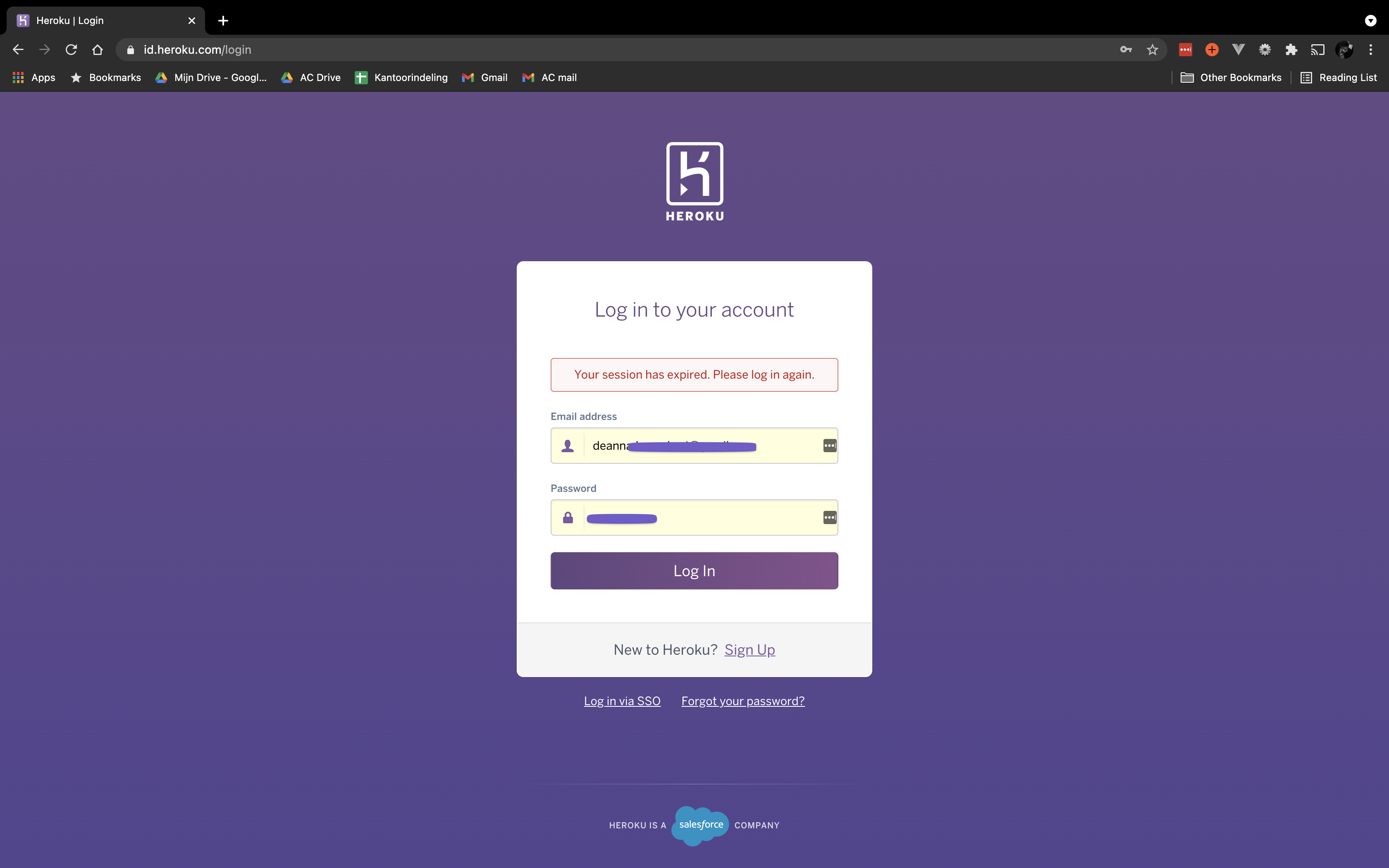
Task: Expand the Other Bookmarks folder
Action: click(1231, 78)
